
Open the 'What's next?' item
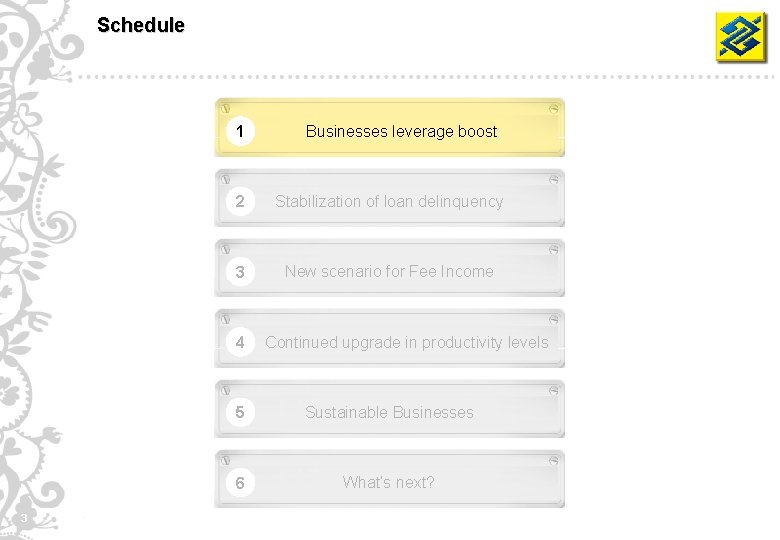click(x=389, y=482)
